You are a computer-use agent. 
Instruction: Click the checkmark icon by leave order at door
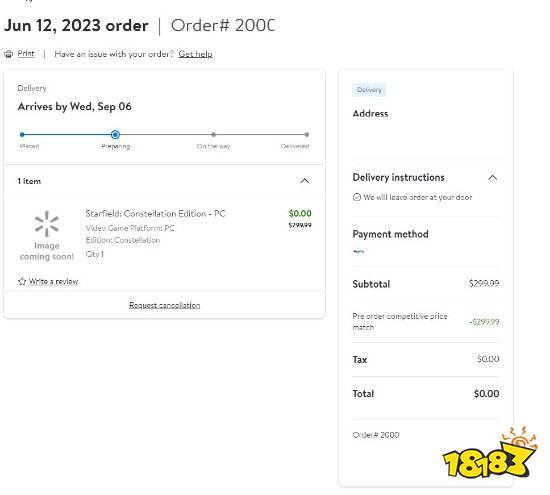[357, 197]
